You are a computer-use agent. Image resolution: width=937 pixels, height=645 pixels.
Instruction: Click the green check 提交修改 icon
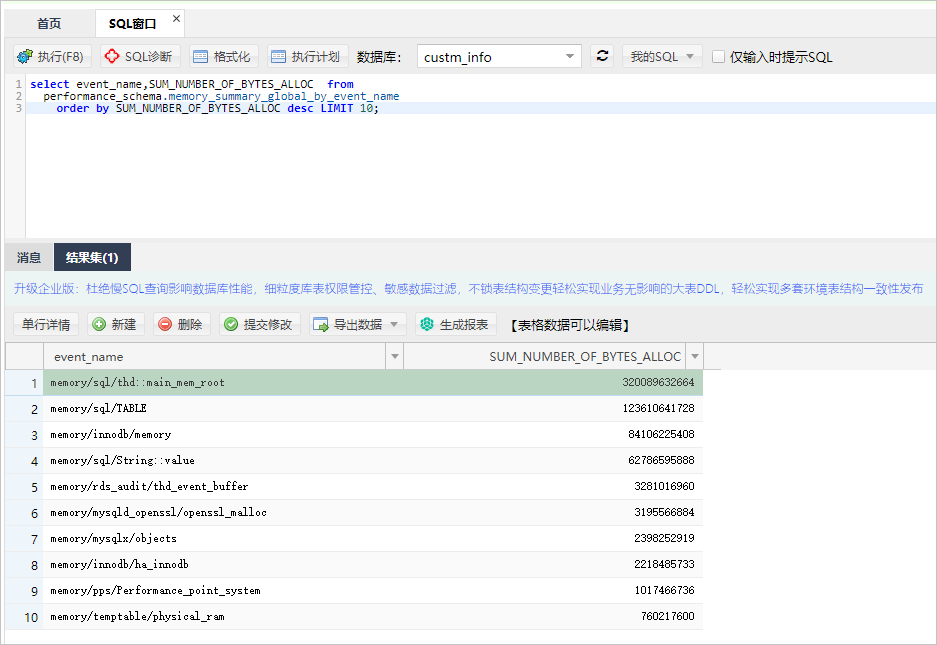pyautogui.click(x=231, y=324)
